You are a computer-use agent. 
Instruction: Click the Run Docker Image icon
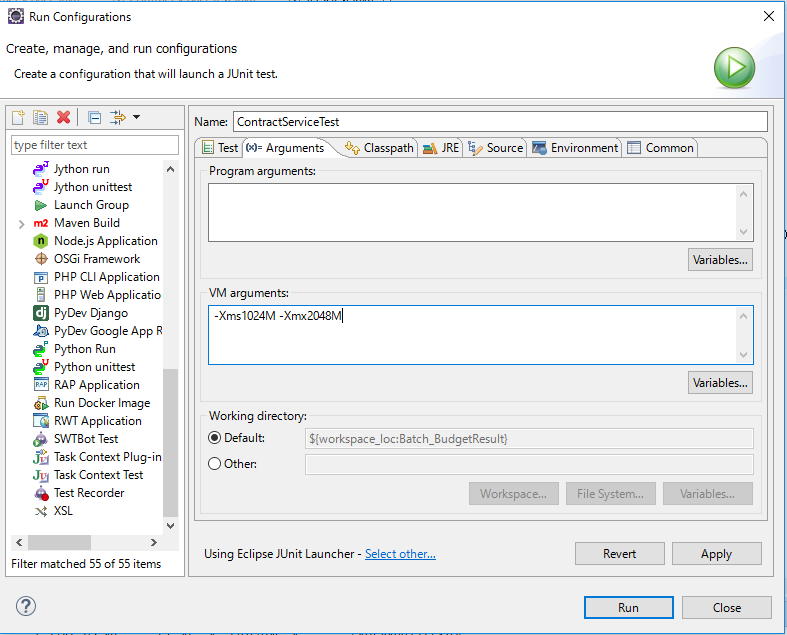click(41, 403)
